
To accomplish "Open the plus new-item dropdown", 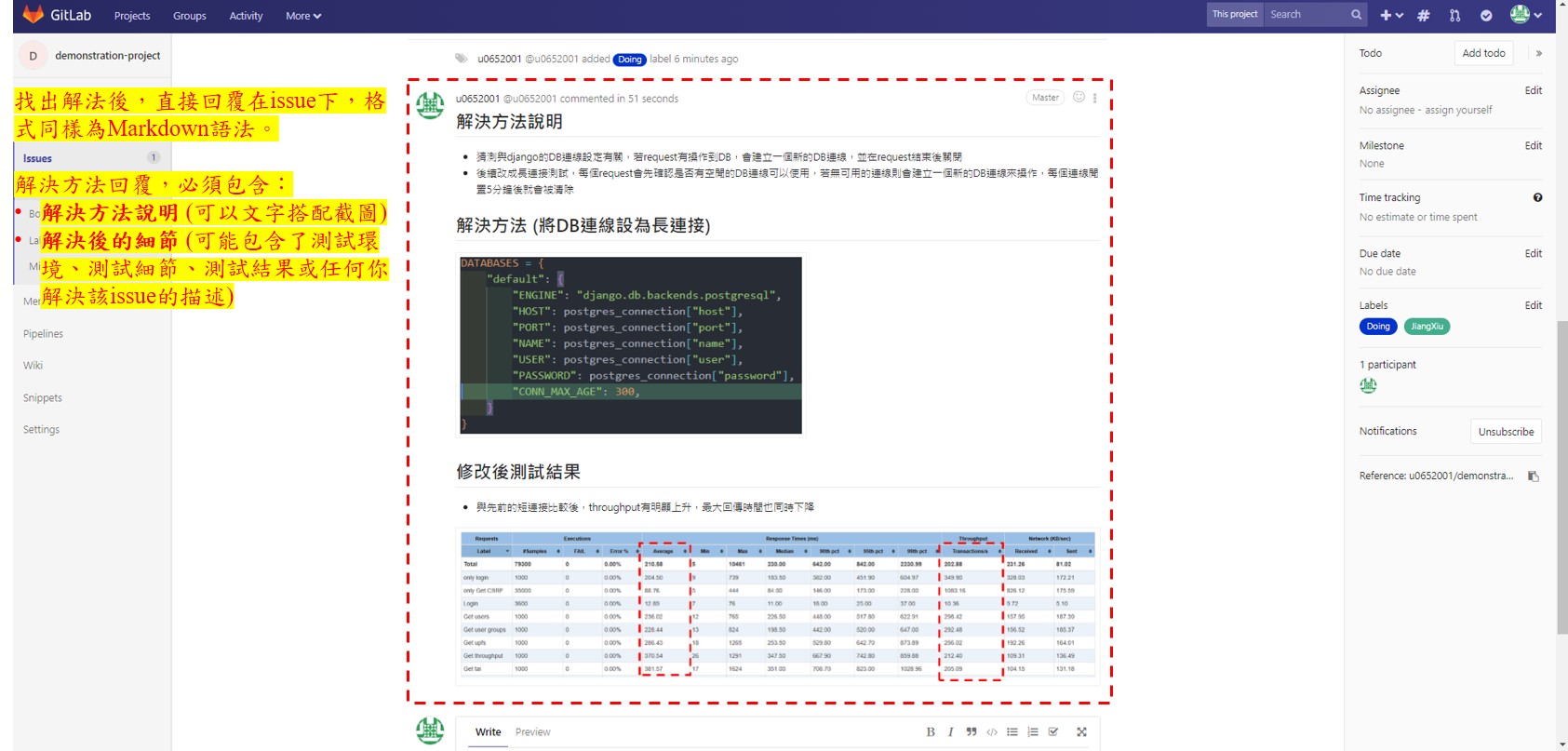I will point(1392,15).
